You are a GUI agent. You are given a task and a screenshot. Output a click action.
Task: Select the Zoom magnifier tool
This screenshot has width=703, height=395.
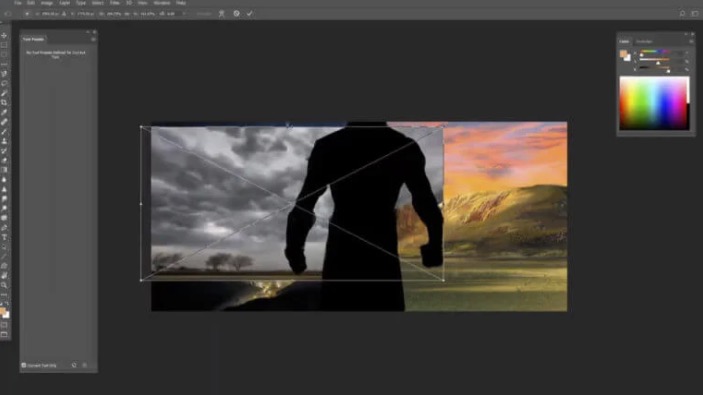4,285
